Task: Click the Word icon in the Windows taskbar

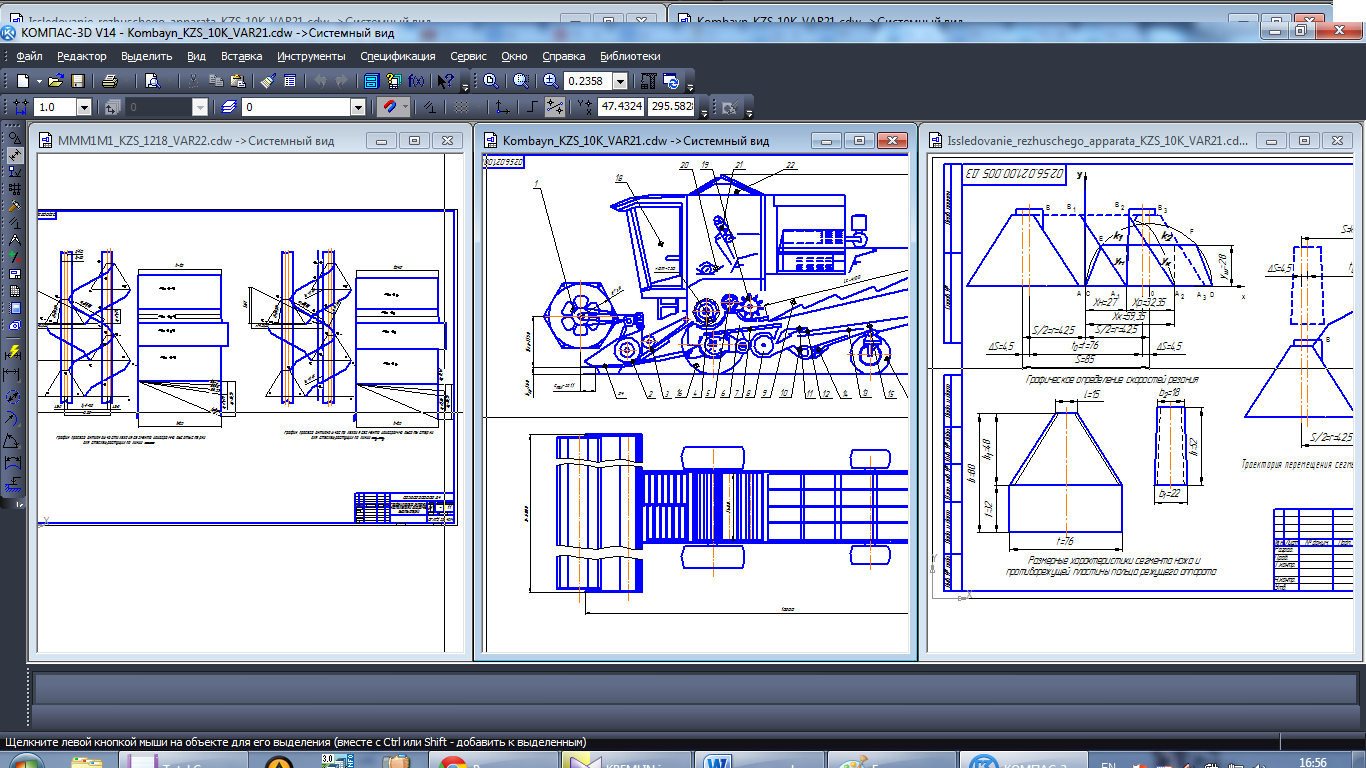Action: [x=718, y=762]
